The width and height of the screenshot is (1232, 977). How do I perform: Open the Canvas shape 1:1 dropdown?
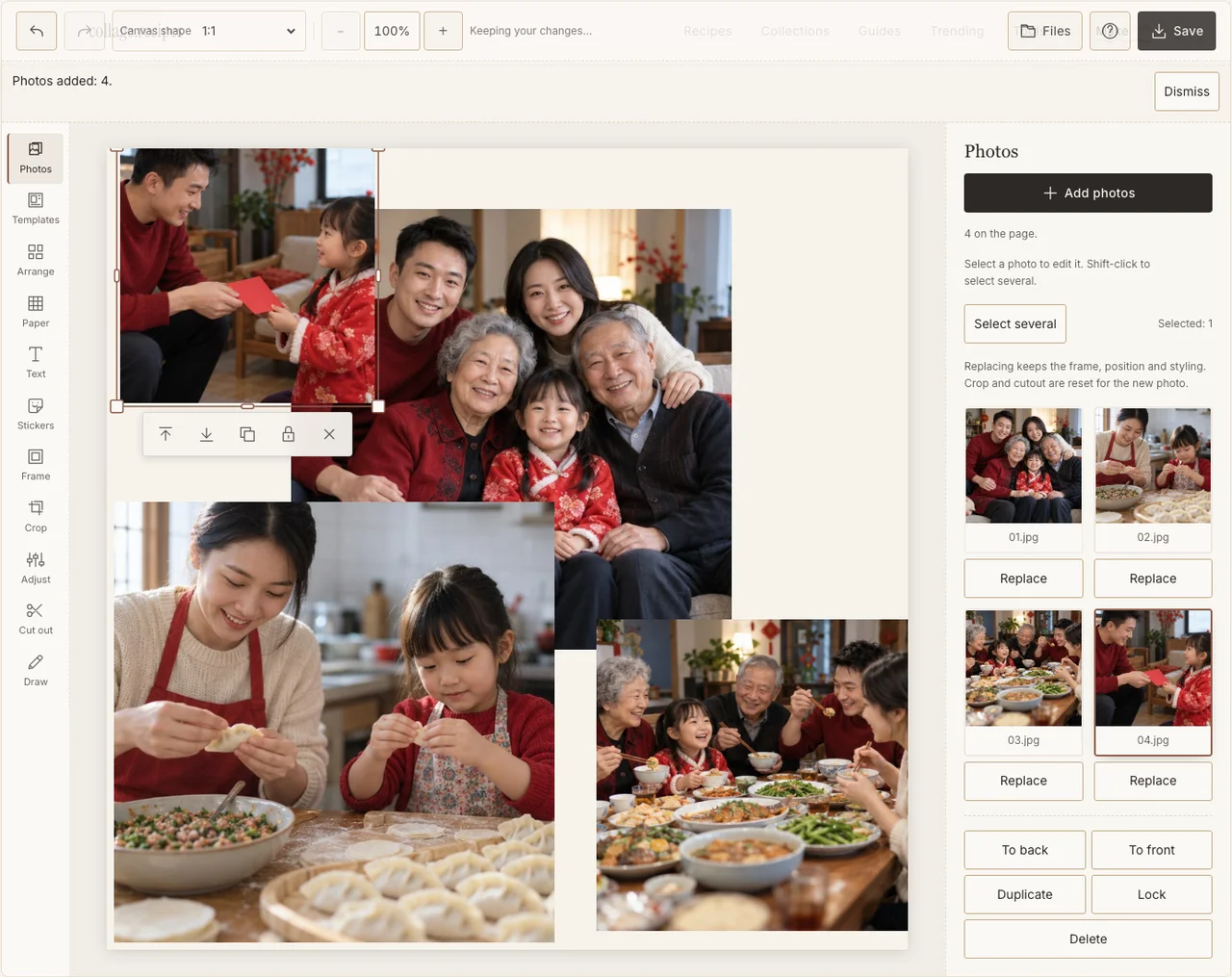click(209, 31)
